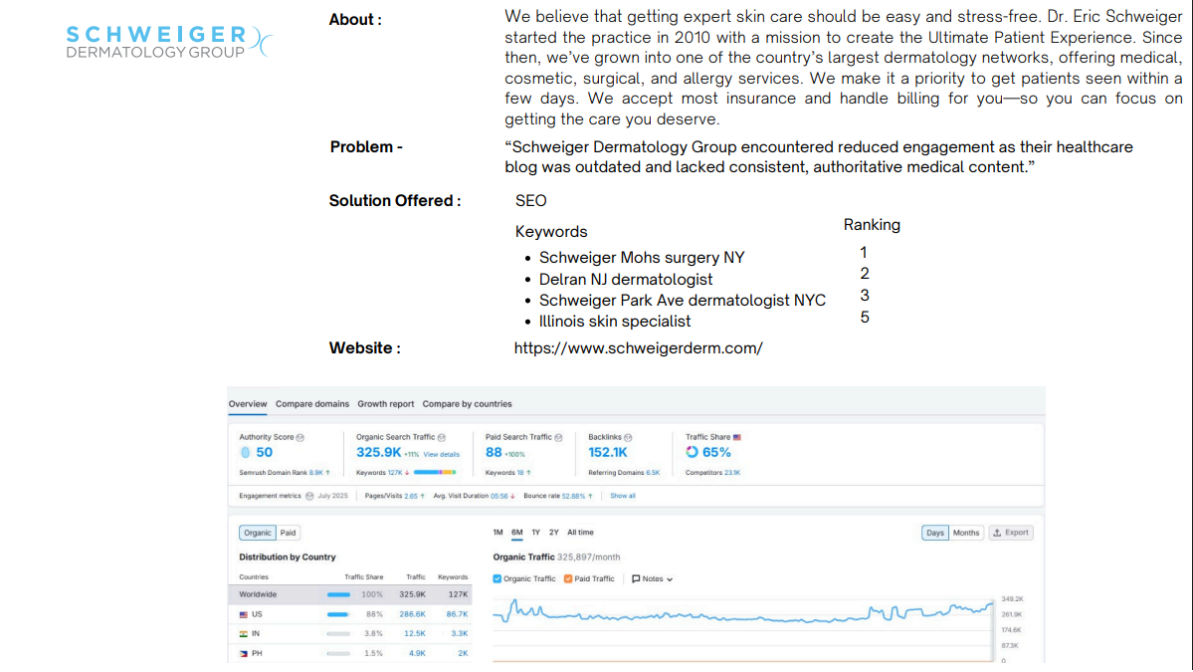Click the Backlinks info icon

click(628, 438)
